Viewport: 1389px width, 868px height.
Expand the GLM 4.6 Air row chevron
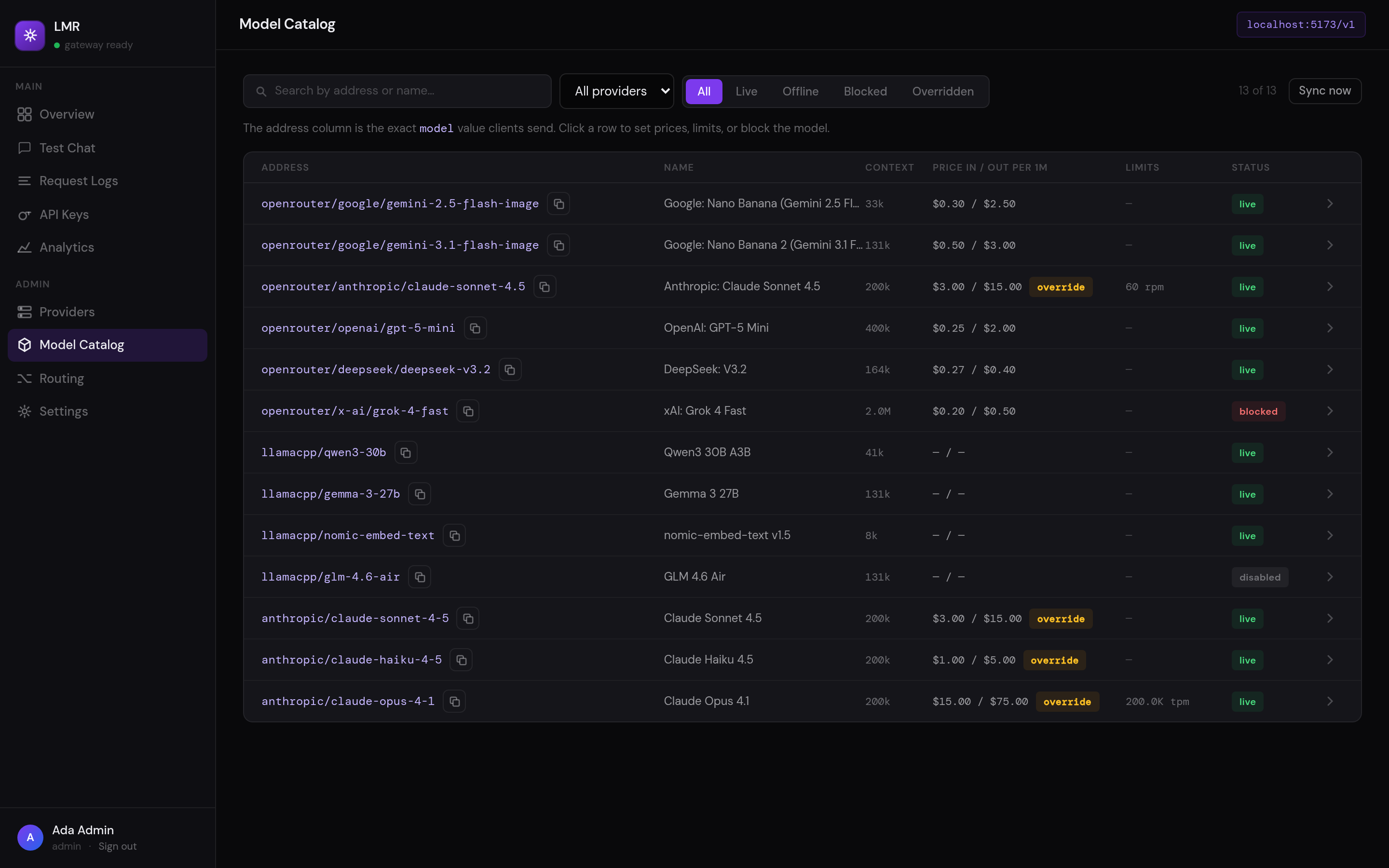(x=1330, y=577)
